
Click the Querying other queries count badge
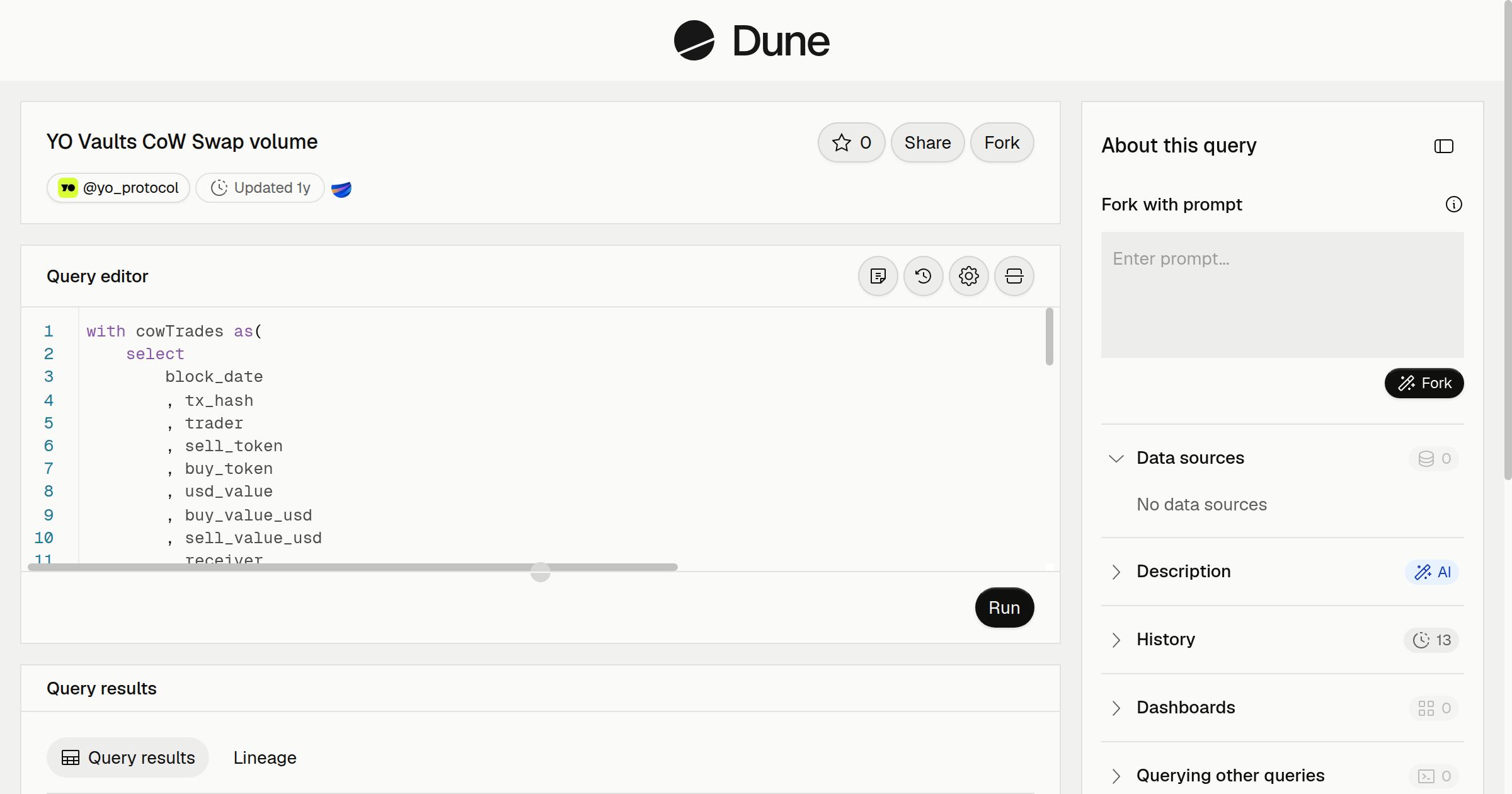[x=1434, y=776]
